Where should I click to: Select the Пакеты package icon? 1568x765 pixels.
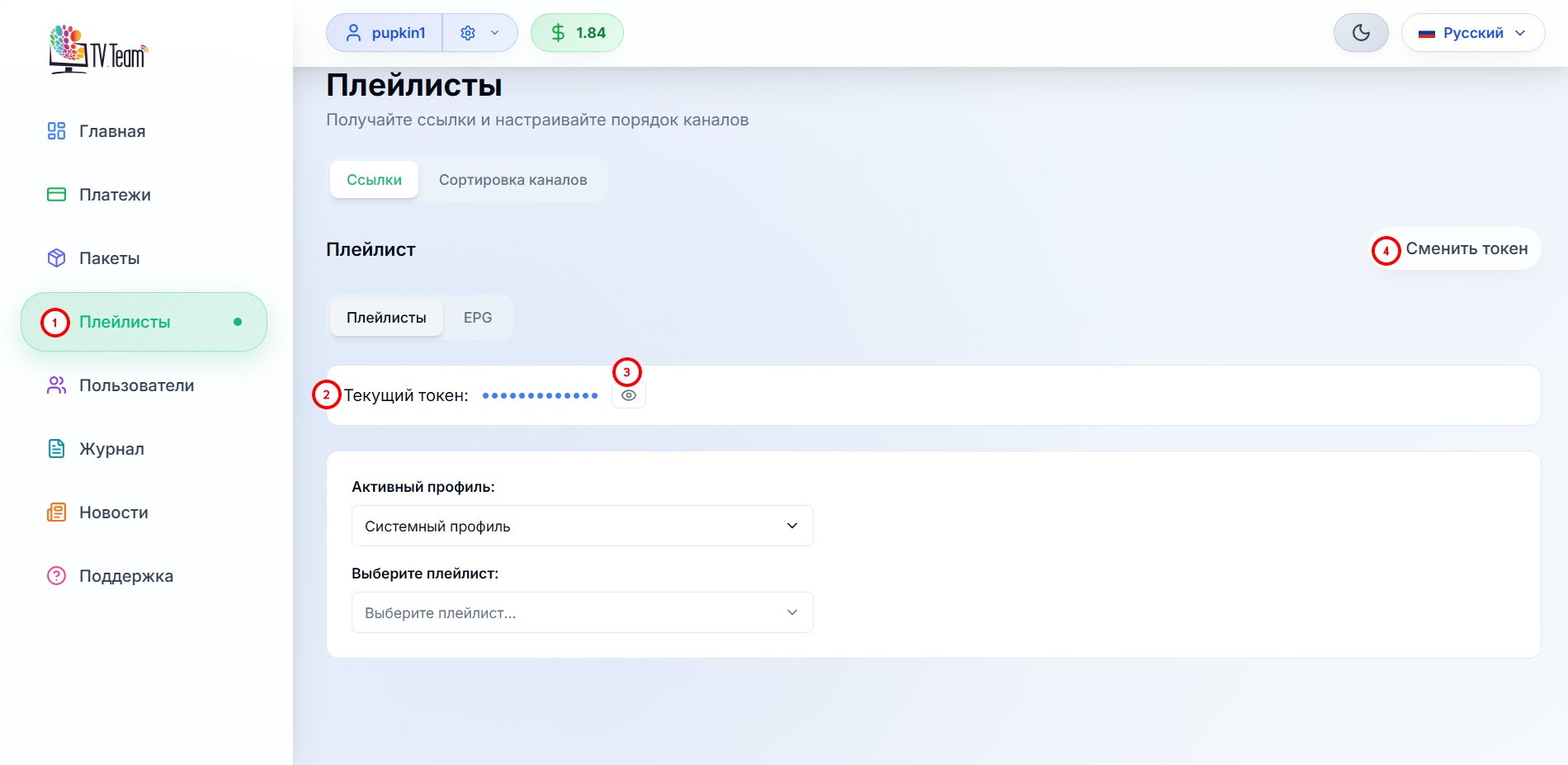(56, 257)
